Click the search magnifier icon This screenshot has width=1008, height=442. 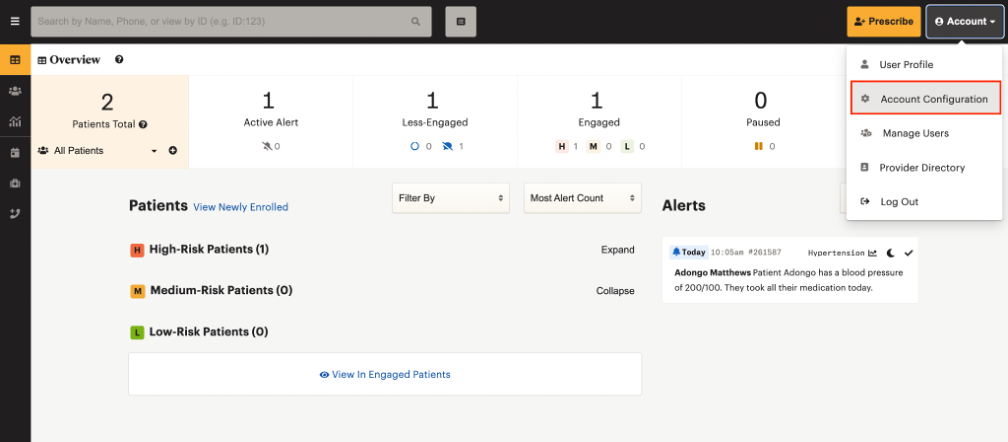click(x=416, y=21)
